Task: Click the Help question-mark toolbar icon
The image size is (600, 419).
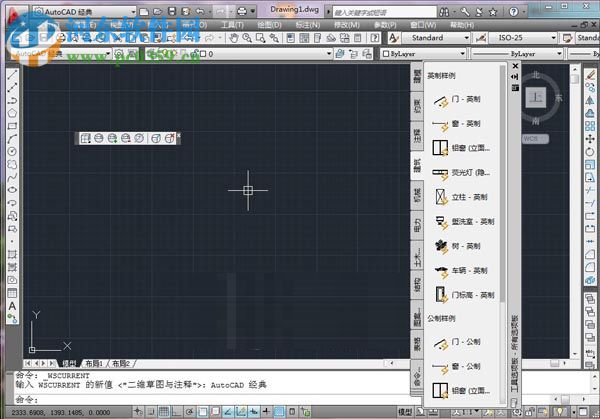Action: point(375,37)
